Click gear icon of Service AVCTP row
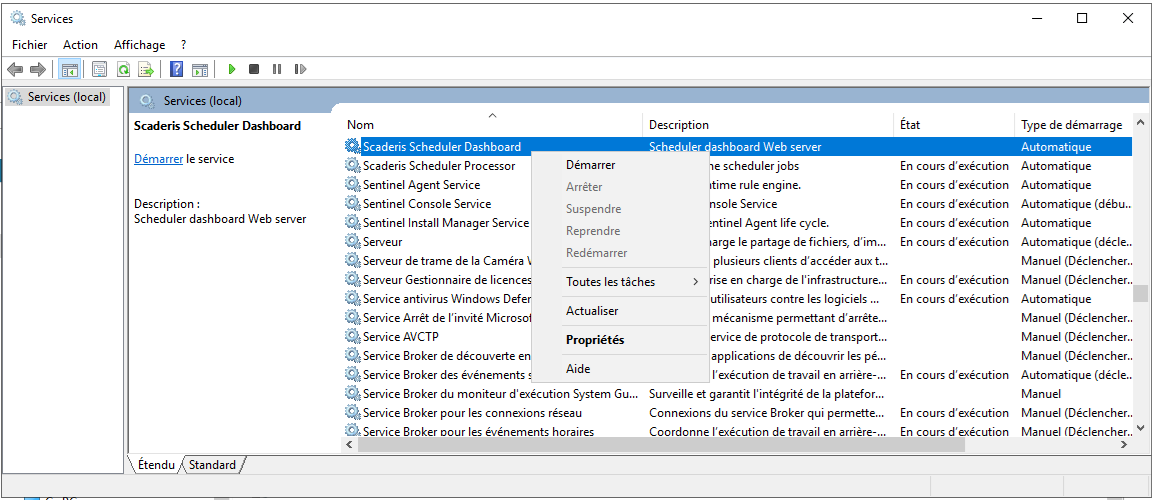Image resolution: width=1152 pixels, height=500 pixels. [353, 336]
